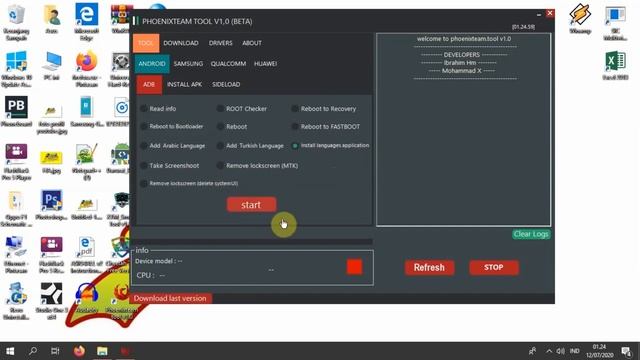
Task: Select the HUAWEI sub-tab
Action: coord(265,64)
